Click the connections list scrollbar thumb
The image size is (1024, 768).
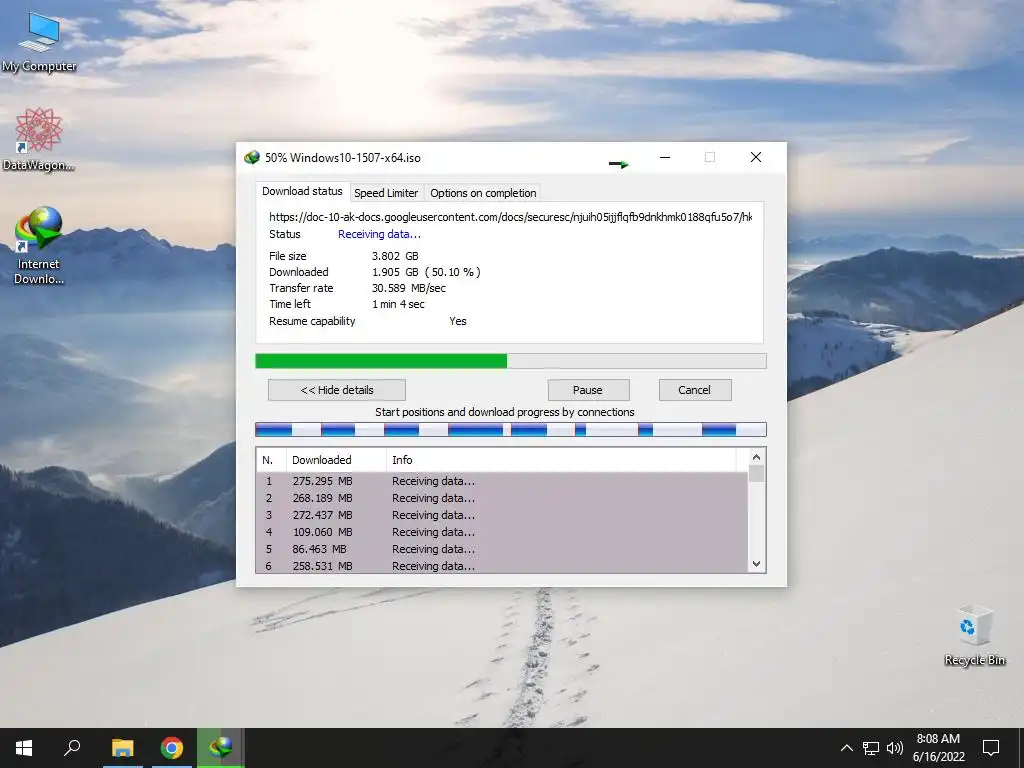pos(756,473)
